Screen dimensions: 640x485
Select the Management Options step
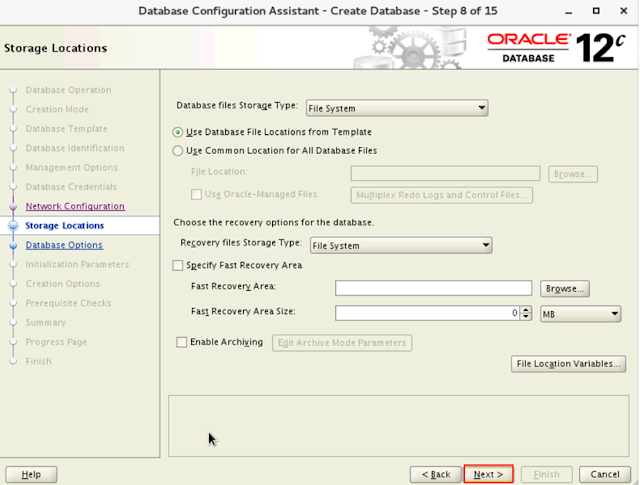point(71,167)
